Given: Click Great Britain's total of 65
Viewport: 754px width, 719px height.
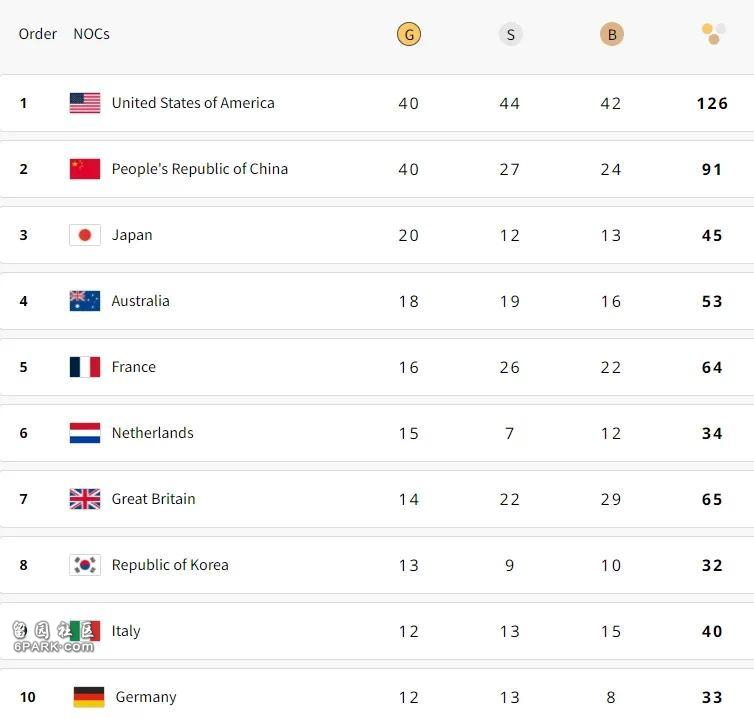Looking at the screenshot, I should [712, 499].
